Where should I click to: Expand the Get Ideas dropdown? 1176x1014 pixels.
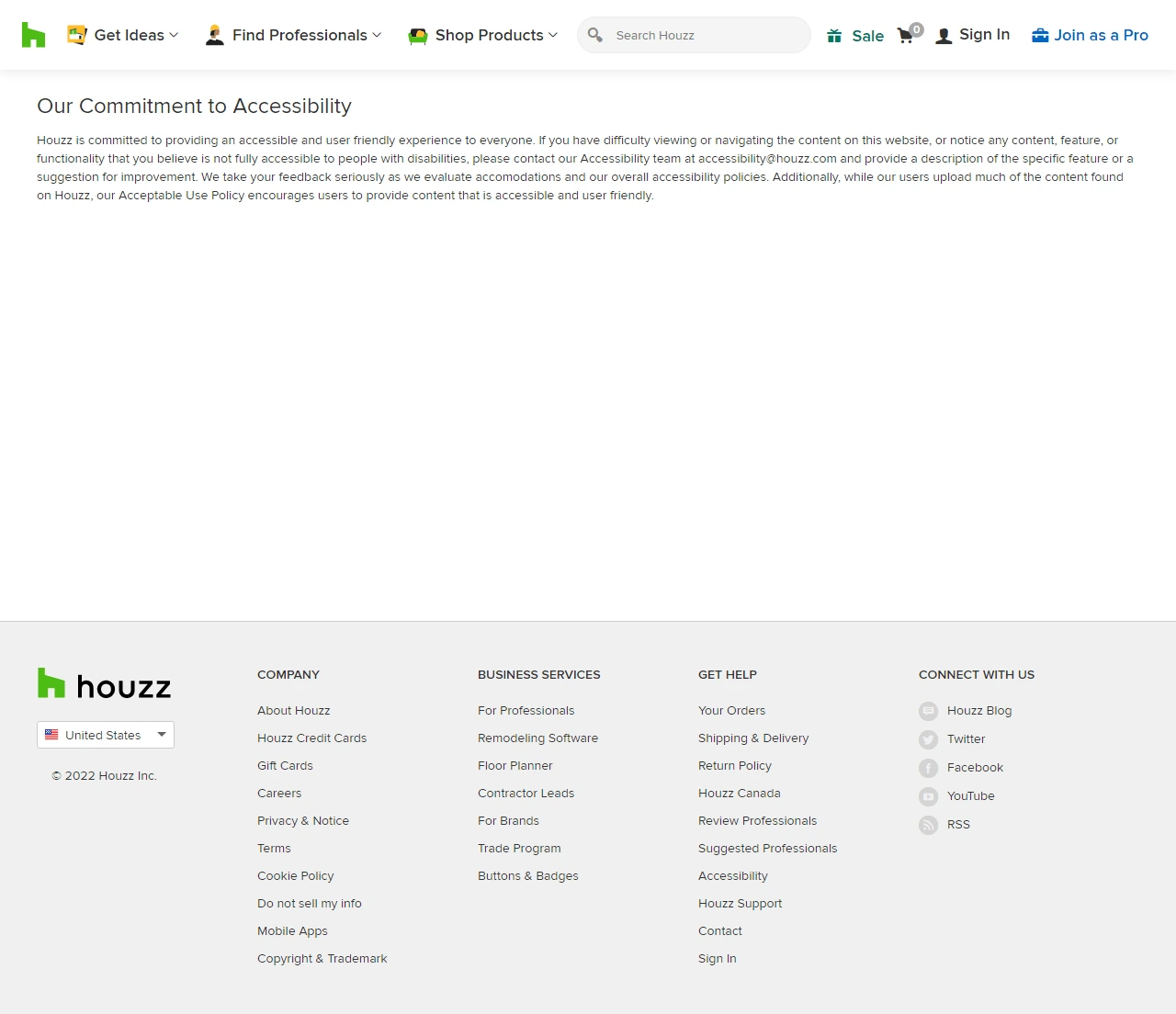pyautogui.click(x=175, y=35)
